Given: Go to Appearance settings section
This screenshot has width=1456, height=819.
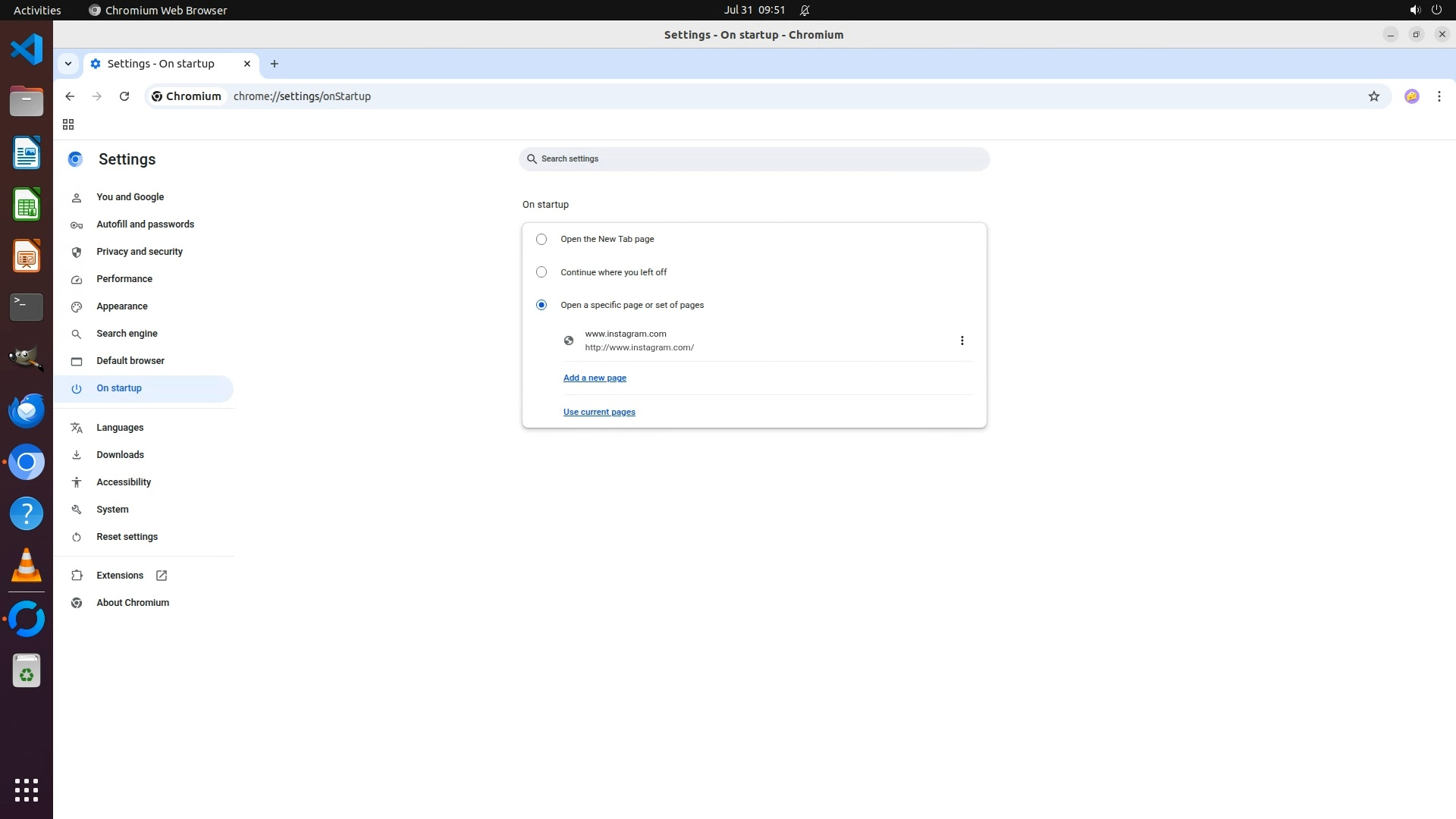Looking at the screenshot, I should pyautogui.click(x=122, y=306).
